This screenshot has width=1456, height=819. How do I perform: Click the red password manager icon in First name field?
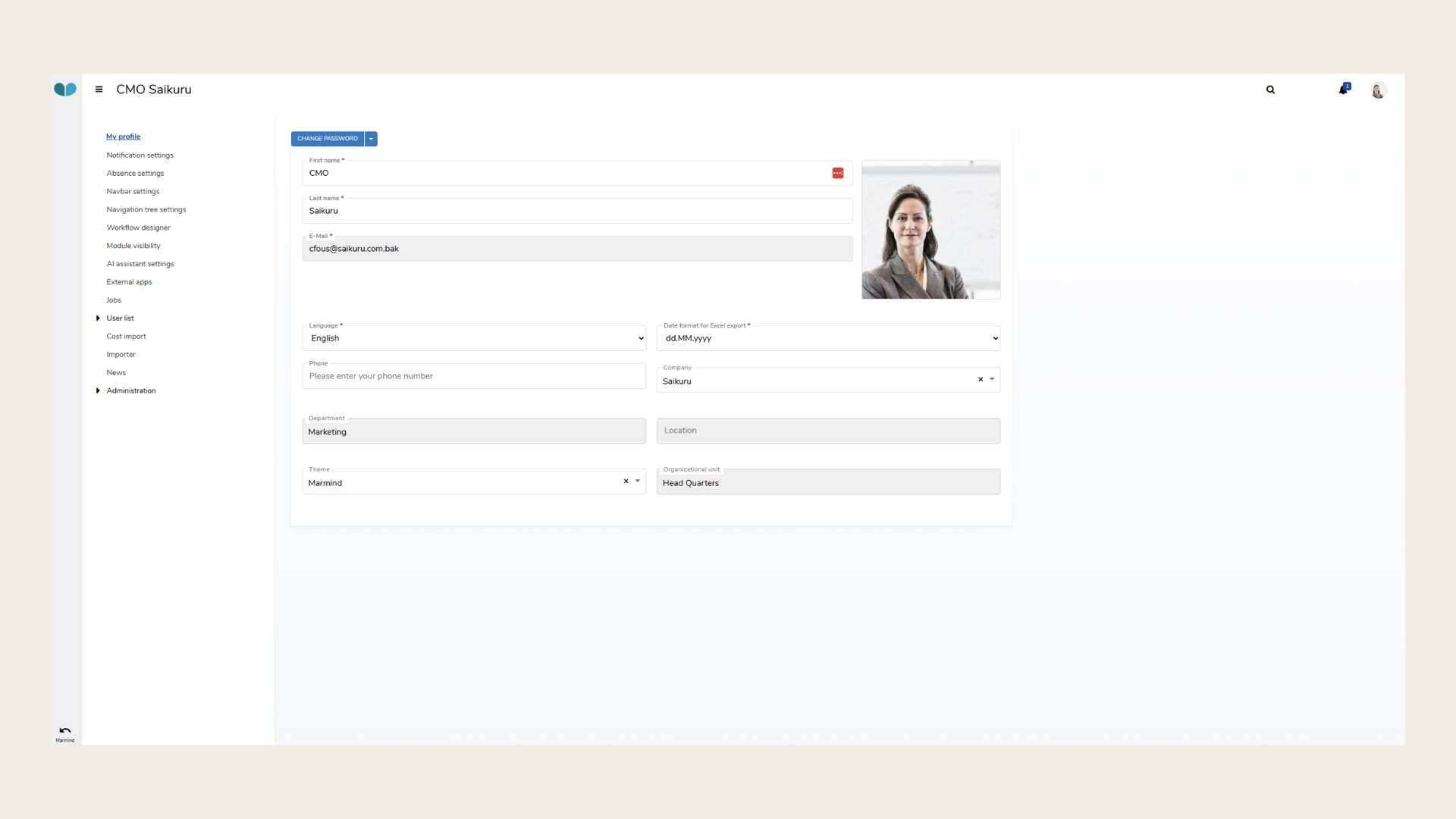click(x=839, y=173)
